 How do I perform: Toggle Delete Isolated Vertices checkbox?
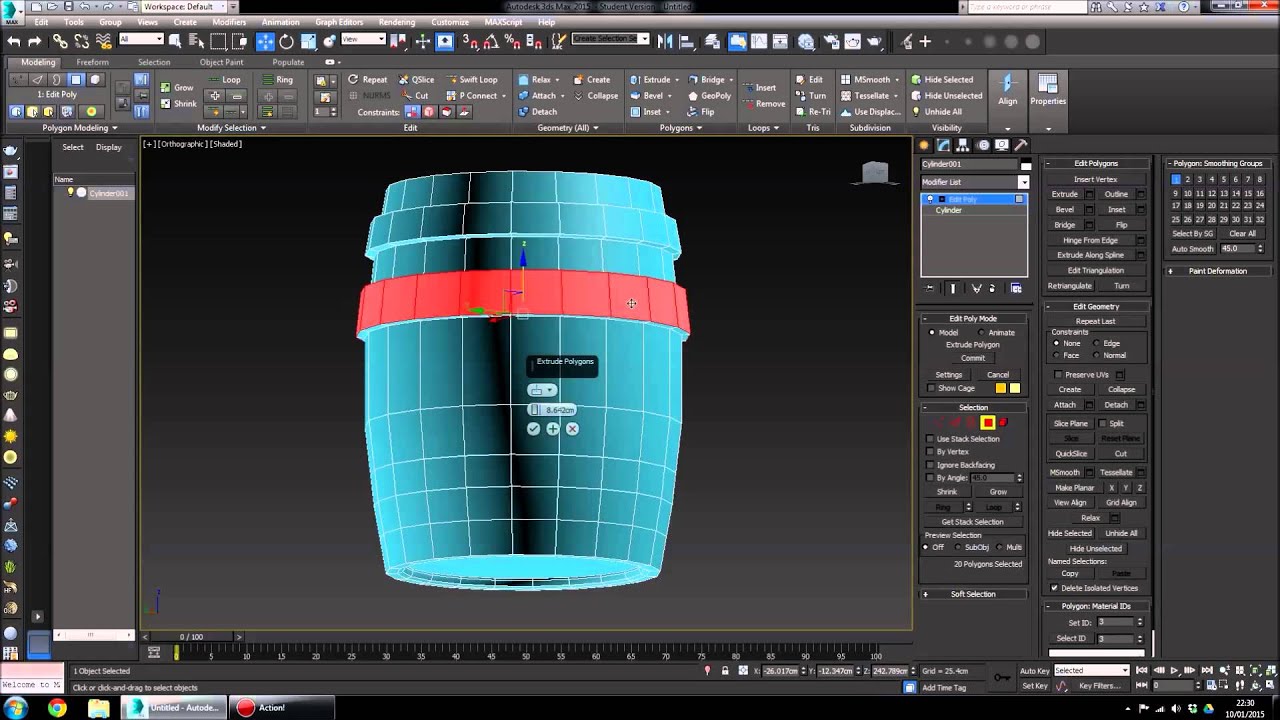pyautogui.click(x=1055, y=588)
